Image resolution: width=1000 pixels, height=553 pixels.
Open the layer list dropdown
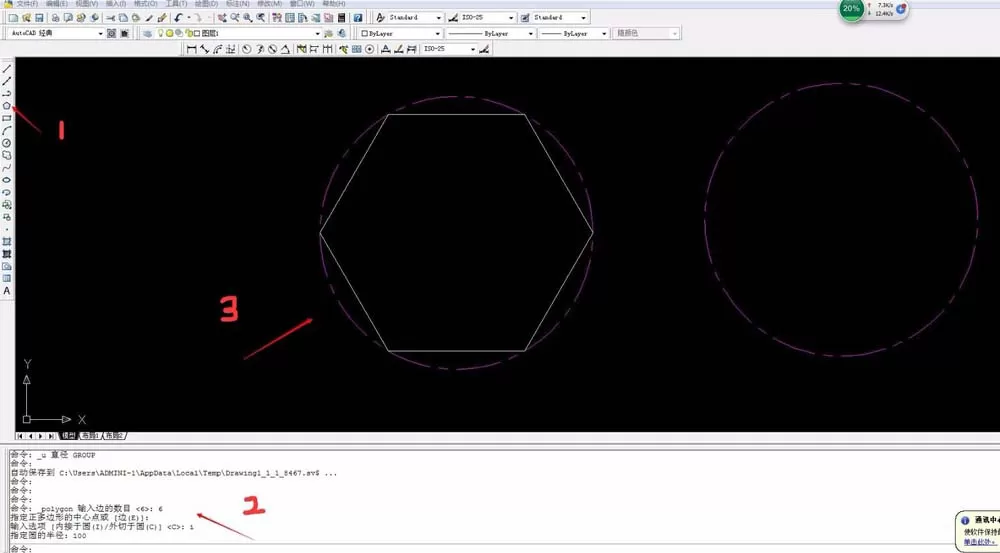pyautogui.click(x=317, y=33)
